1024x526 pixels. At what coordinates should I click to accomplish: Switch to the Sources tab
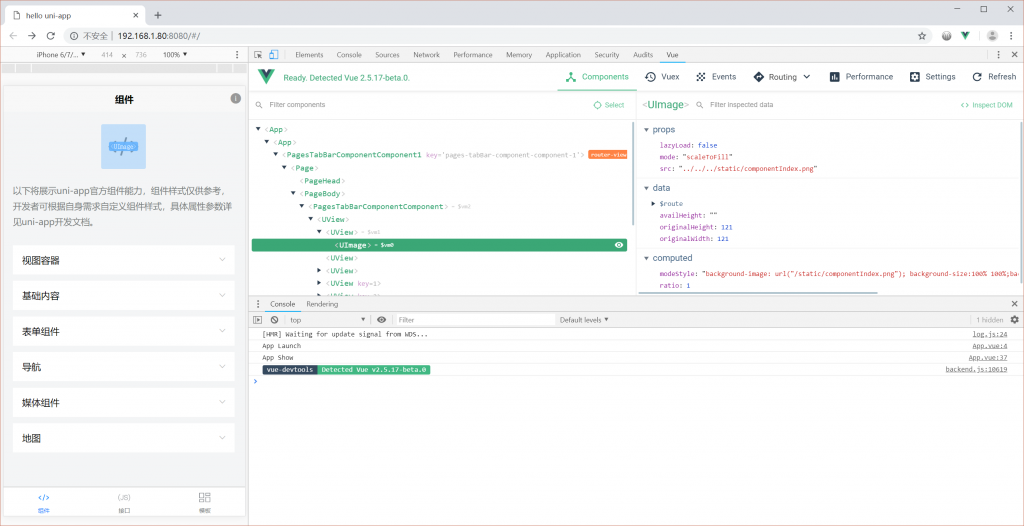click(x=387, y=55)
